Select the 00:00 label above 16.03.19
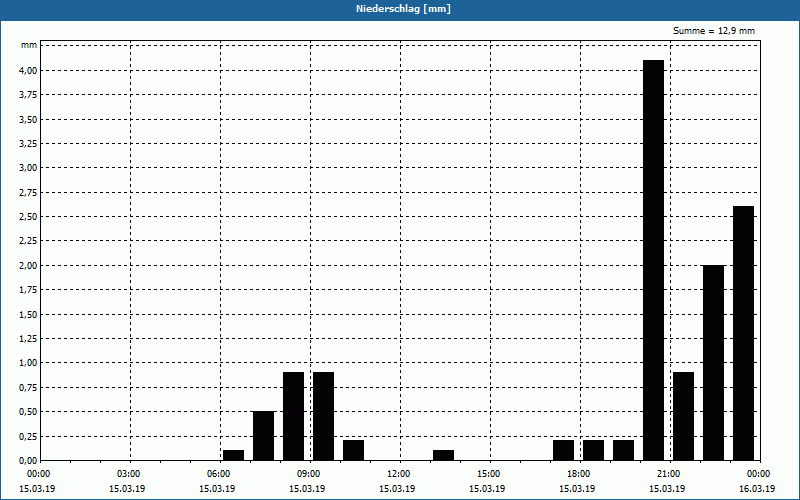800x500 pixels. 758,474
